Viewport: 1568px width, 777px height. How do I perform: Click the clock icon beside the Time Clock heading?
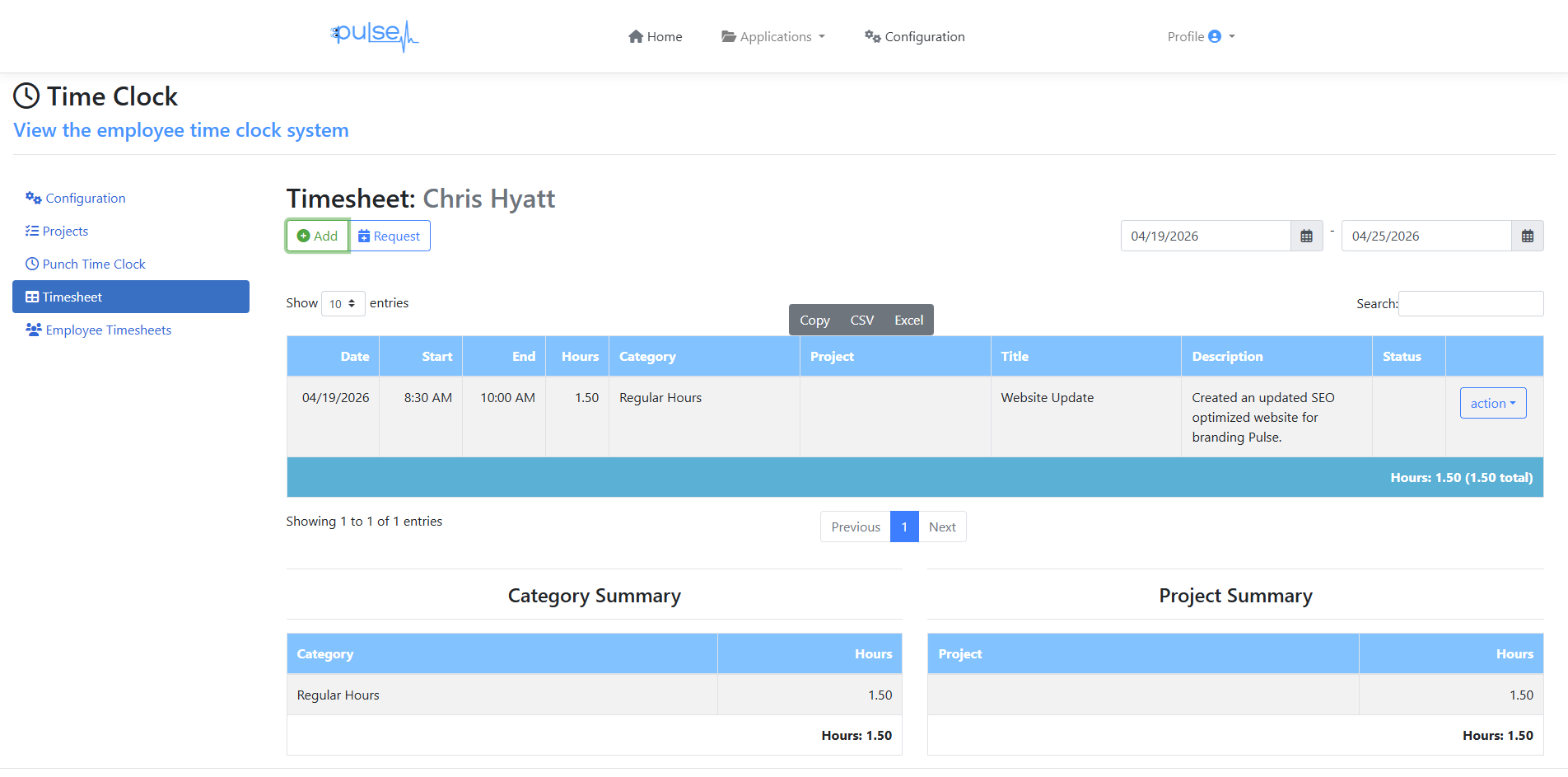(26, 96)
